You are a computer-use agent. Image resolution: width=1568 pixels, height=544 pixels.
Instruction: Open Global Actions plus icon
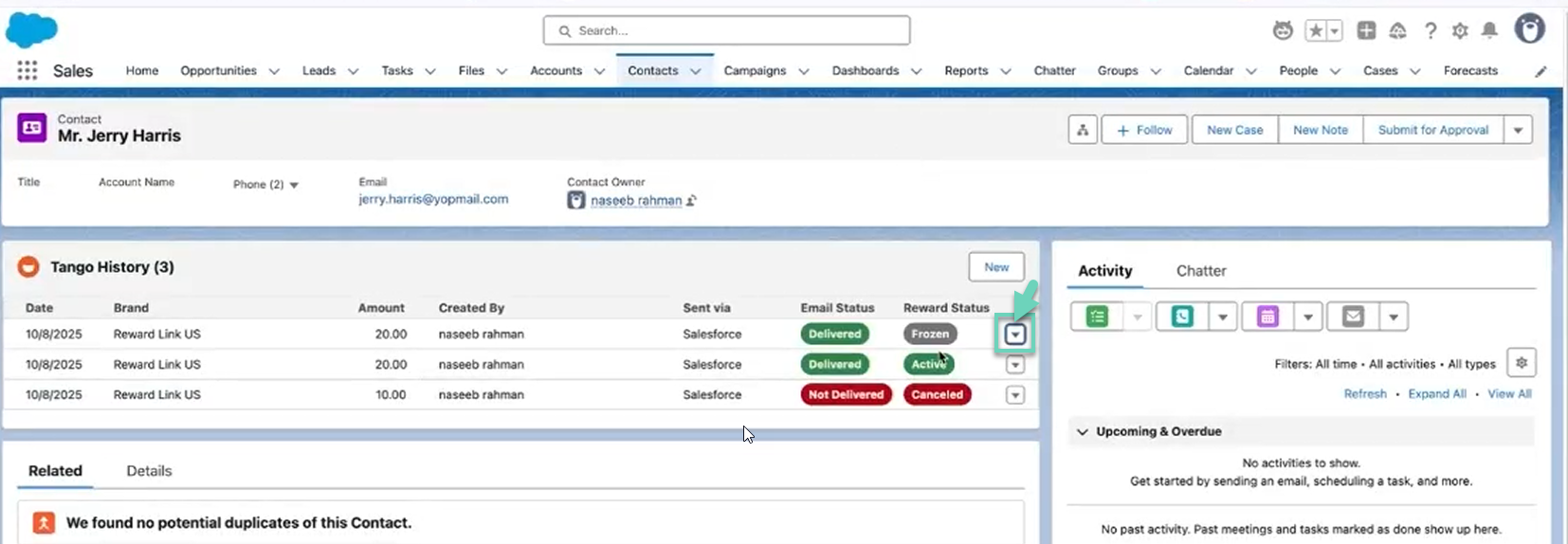point(1366,30)
